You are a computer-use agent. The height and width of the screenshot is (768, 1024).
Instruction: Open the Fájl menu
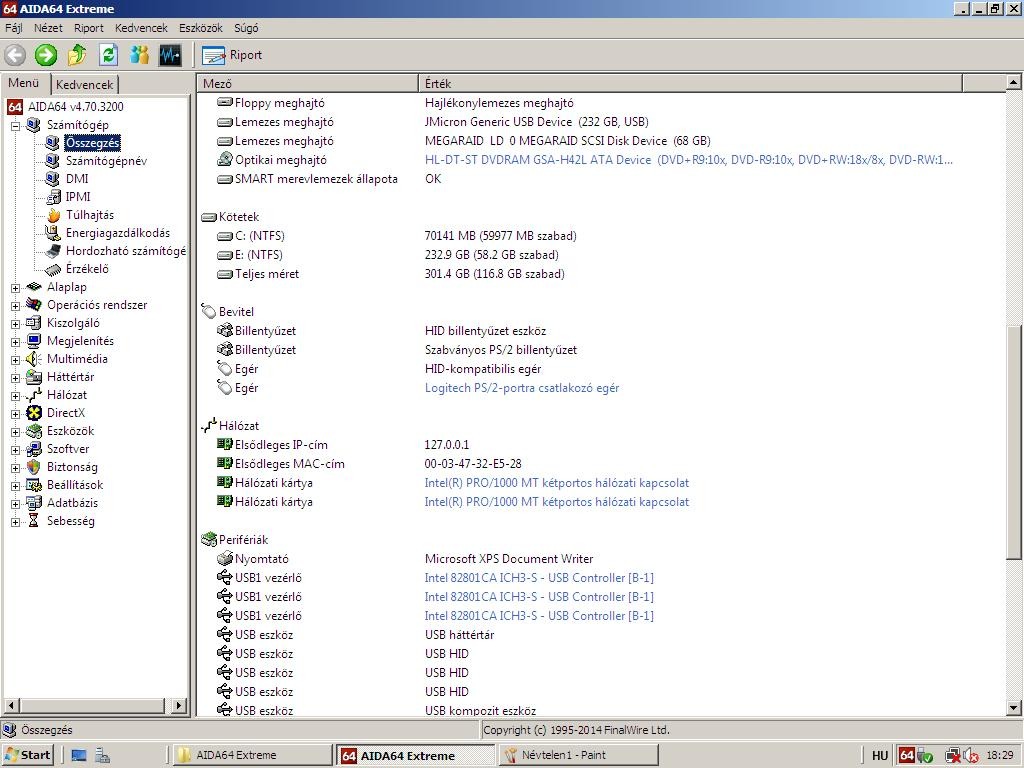click(x=14, y=28)
